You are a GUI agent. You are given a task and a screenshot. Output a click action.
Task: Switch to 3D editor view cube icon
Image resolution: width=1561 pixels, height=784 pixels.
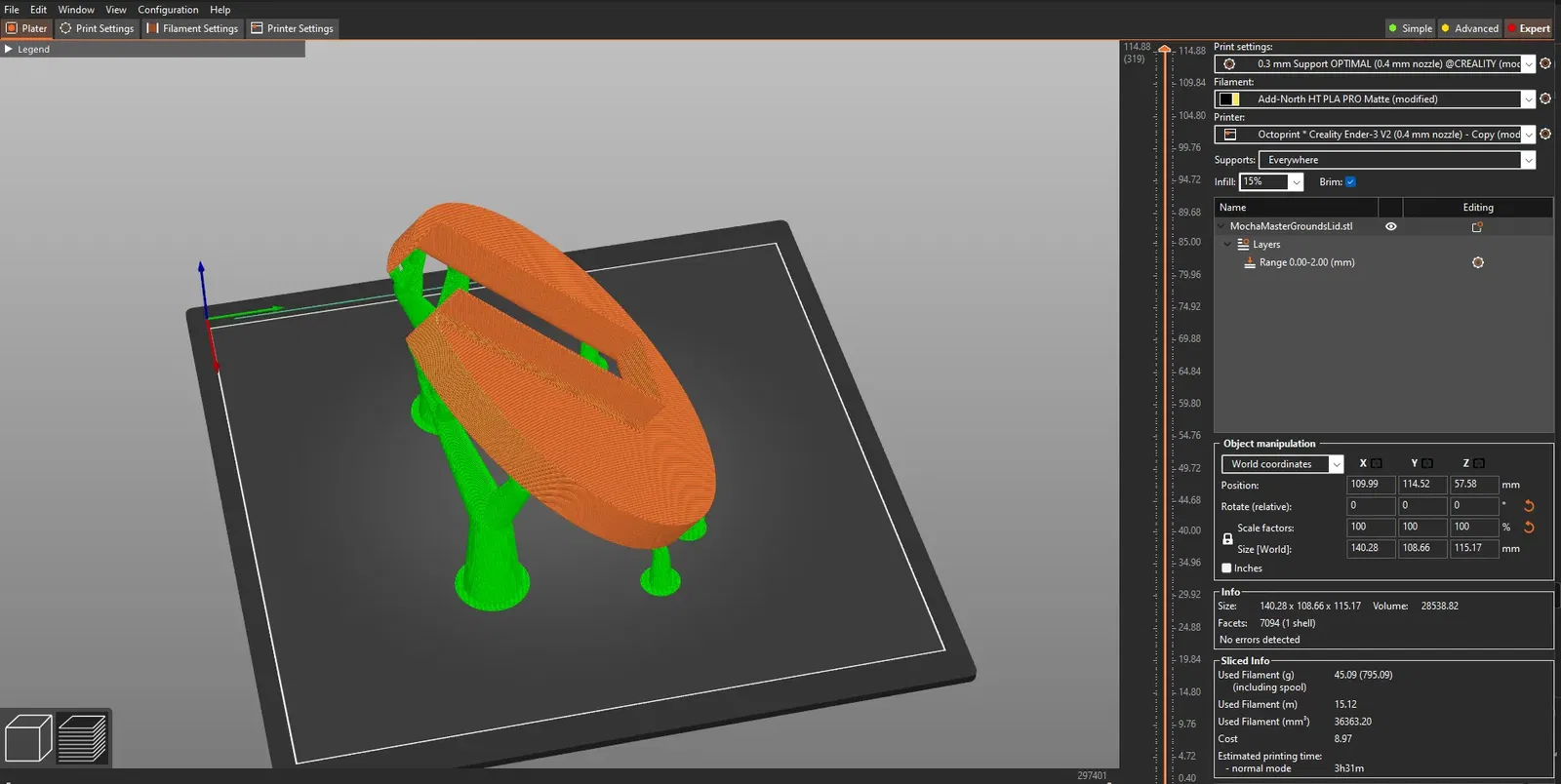point(28,738)
